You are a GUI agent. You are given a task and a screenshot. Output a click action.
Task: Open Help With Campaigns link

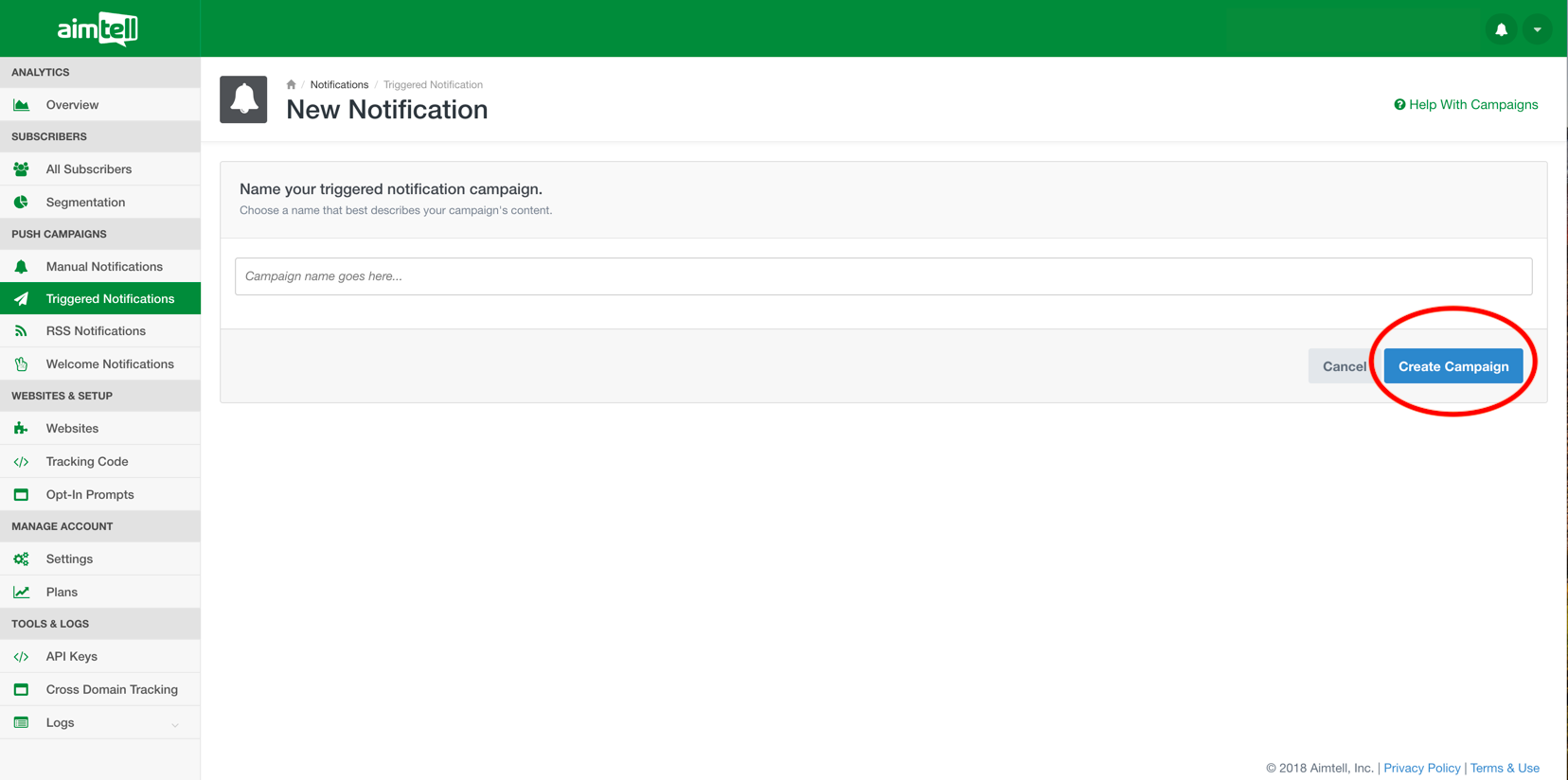coord(1466,105)
